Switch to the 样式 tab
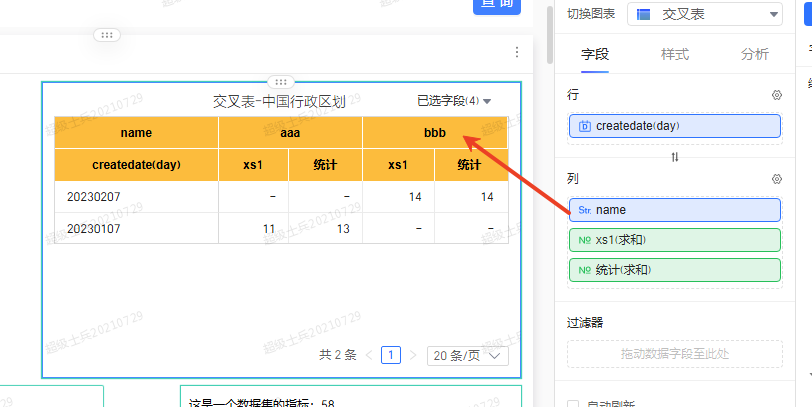Image resolution: width=812 pixels, height=407 pixels. [675, 54]
